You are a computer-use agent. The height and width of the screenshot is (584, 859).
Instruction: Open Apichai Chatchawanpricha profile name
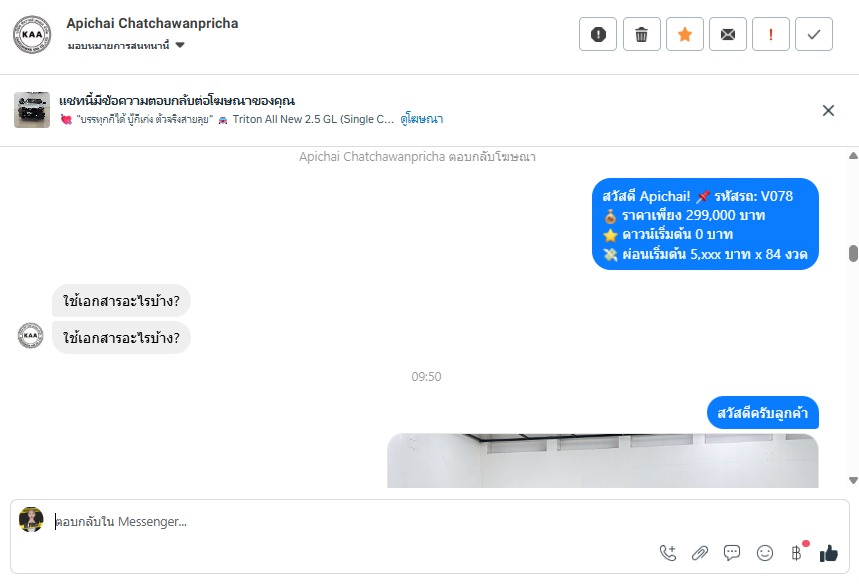click(152, 24)
